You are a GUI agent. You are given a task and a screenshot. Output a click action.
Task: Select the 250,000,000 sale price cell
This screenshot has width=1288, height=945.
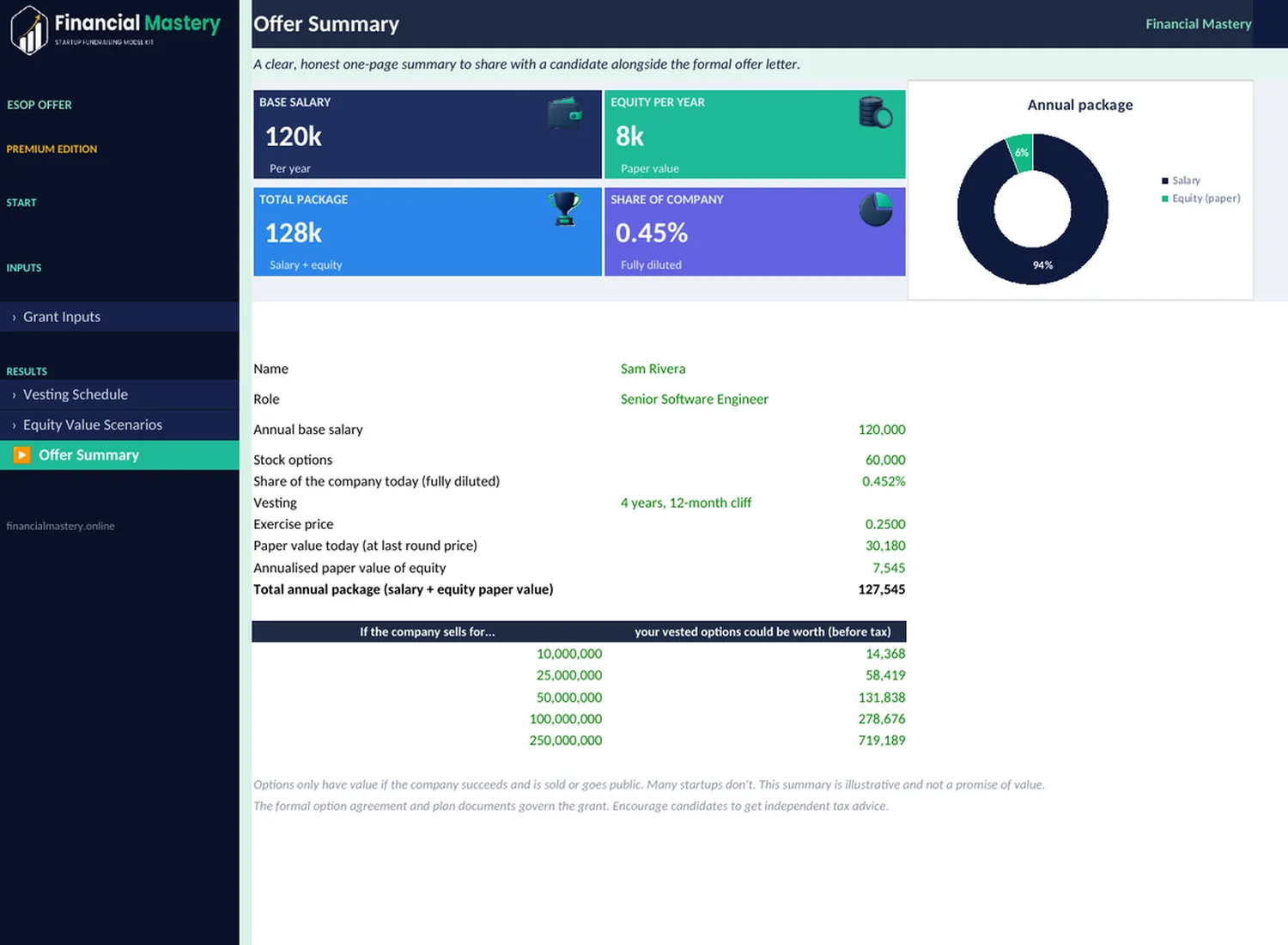tap(566, 741)
